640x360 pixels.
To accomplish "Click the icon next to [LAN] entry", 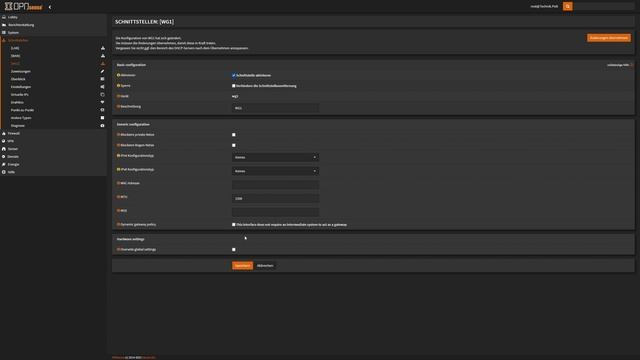I will [102, 48].
